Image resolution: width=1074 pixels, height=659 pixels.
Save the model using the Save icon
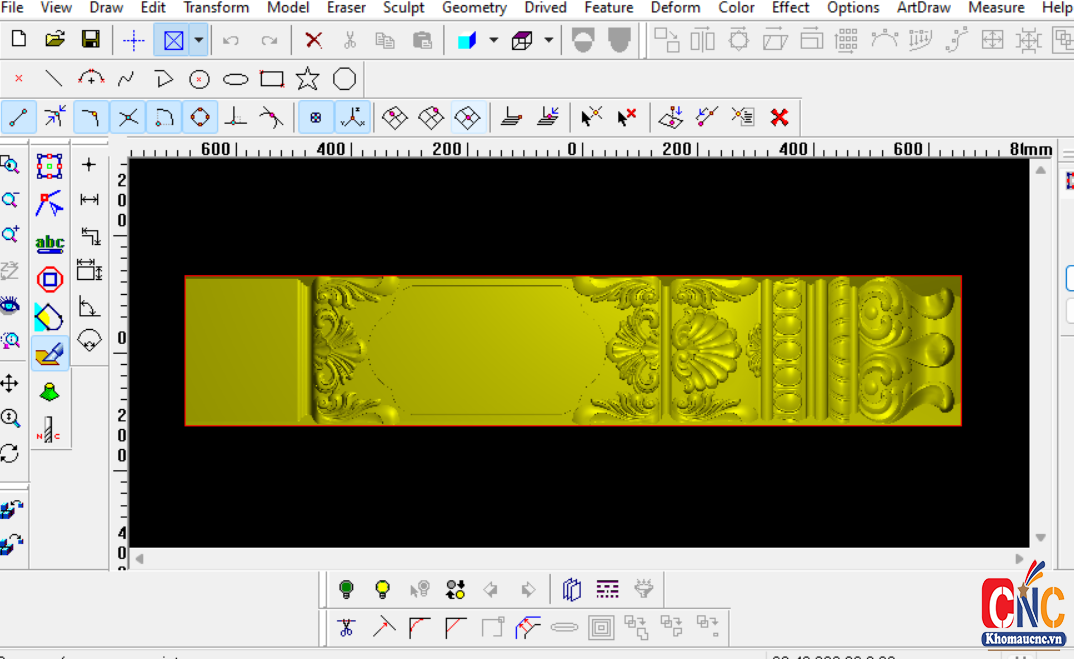tap(90, 38)
